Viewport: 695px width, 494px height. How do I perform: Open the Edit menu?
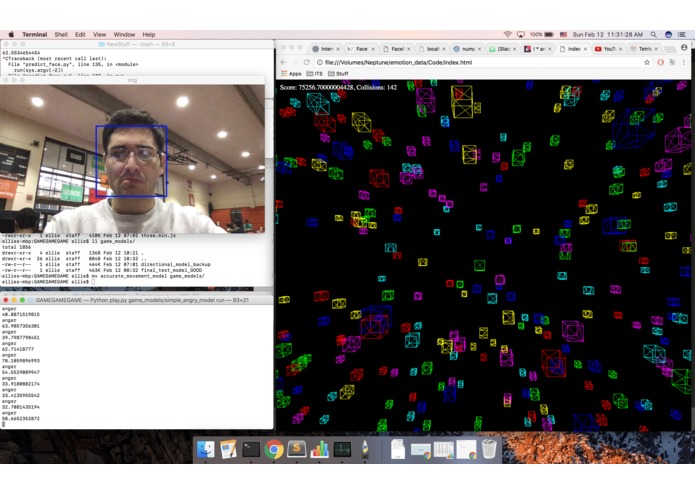(80, 35)
